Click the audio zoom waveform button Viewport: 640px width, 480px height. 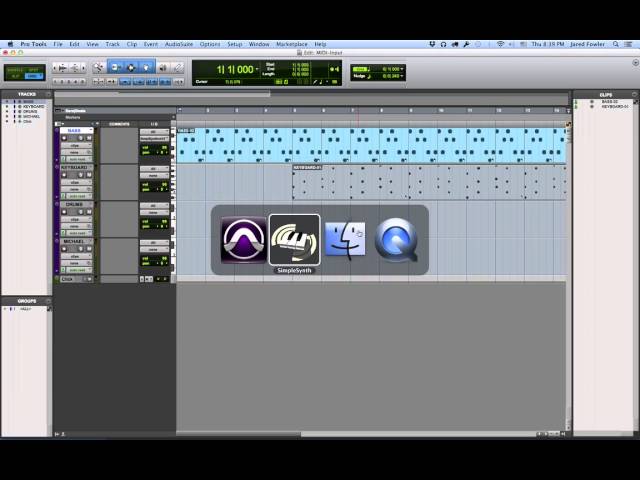(x=62, y=68)
